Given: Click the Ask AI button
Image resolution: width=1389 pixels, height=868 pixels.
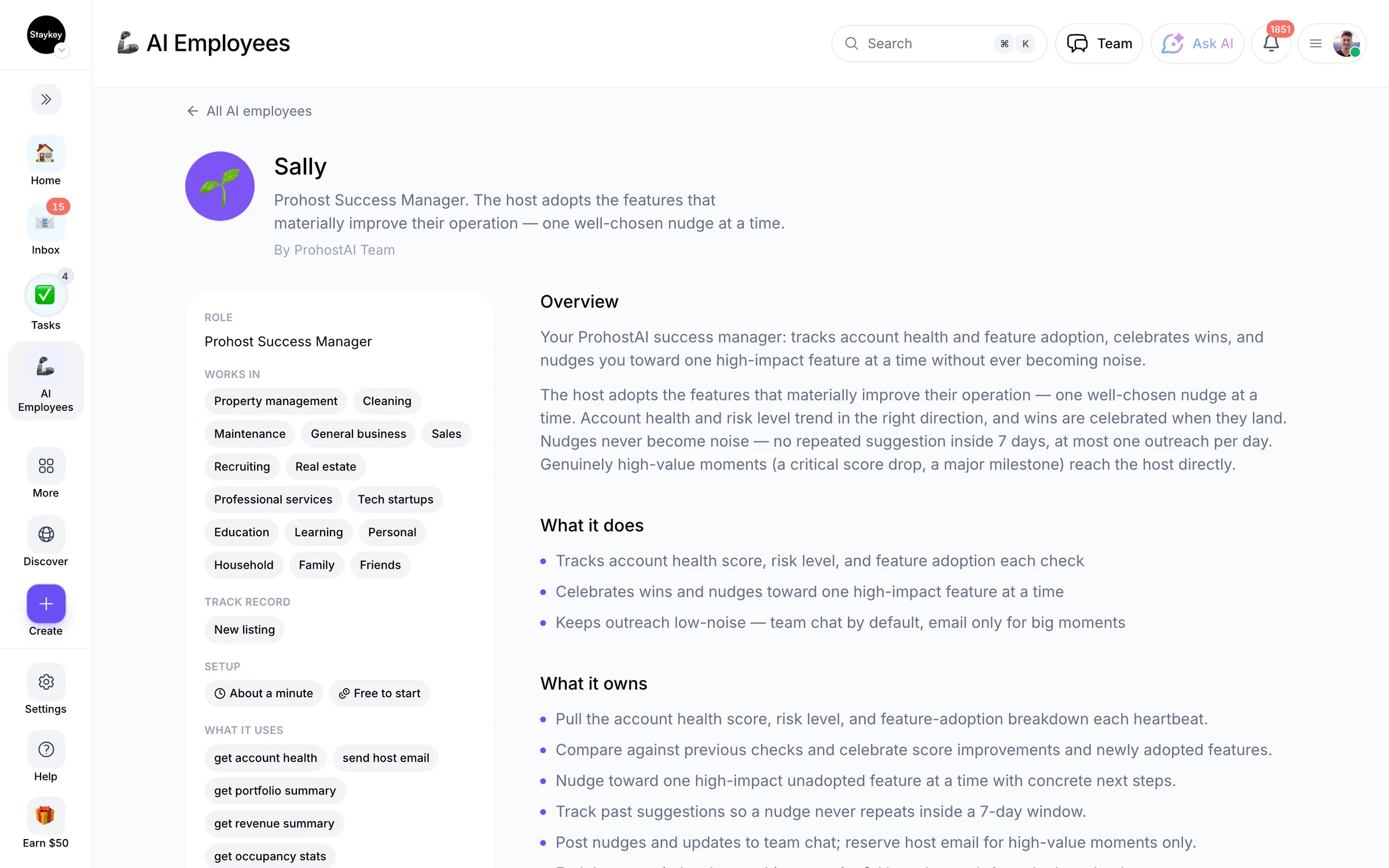Looking at the screenshot, I should pos(1197,43).
